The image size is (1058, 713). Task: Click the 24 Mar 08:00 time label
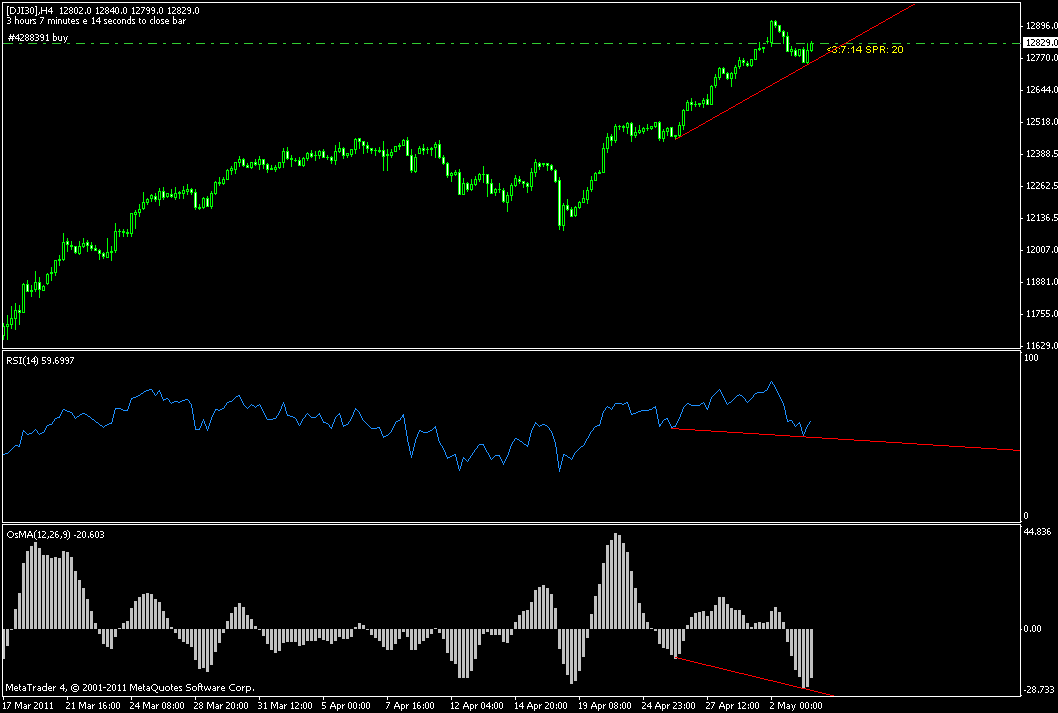[156, 706]
